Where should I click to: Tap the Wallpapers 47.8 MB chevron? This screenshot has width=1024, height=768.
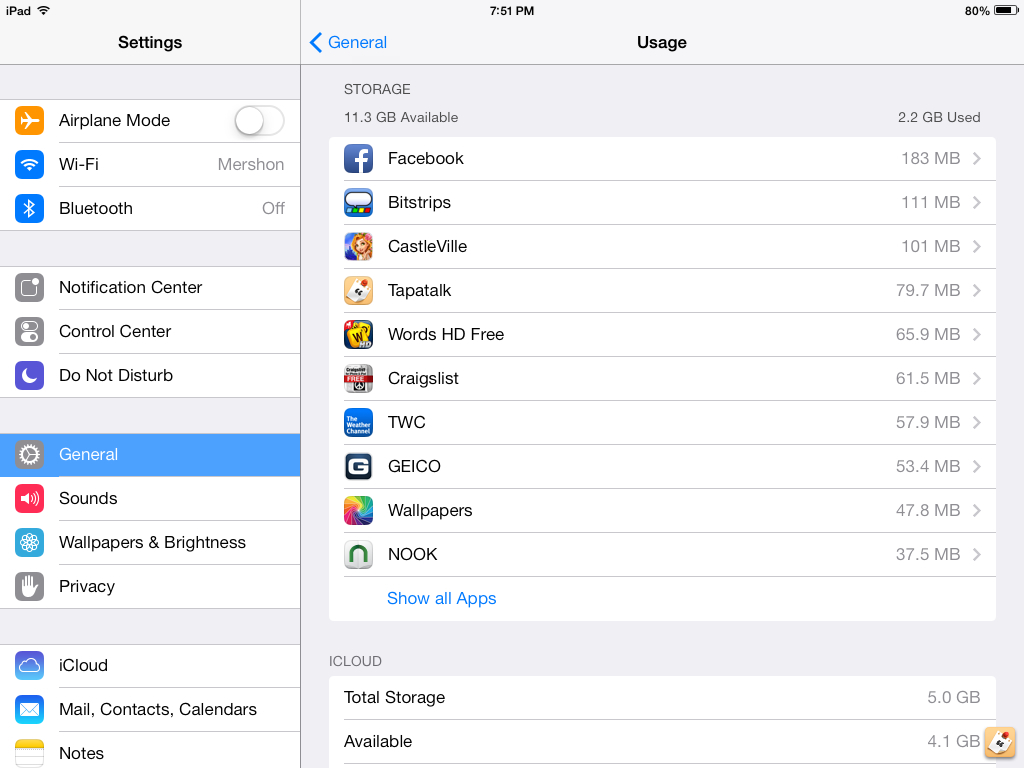pos(977,511)
